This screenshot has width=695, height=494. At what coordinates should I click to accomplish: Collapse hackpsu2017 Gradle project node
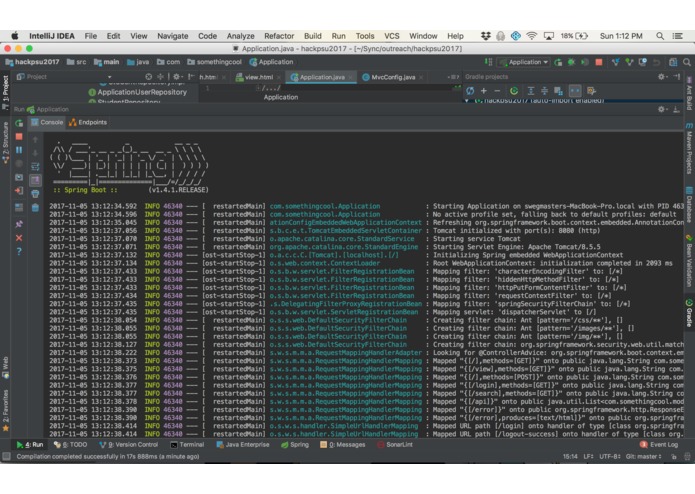click(x=467, y=101)
